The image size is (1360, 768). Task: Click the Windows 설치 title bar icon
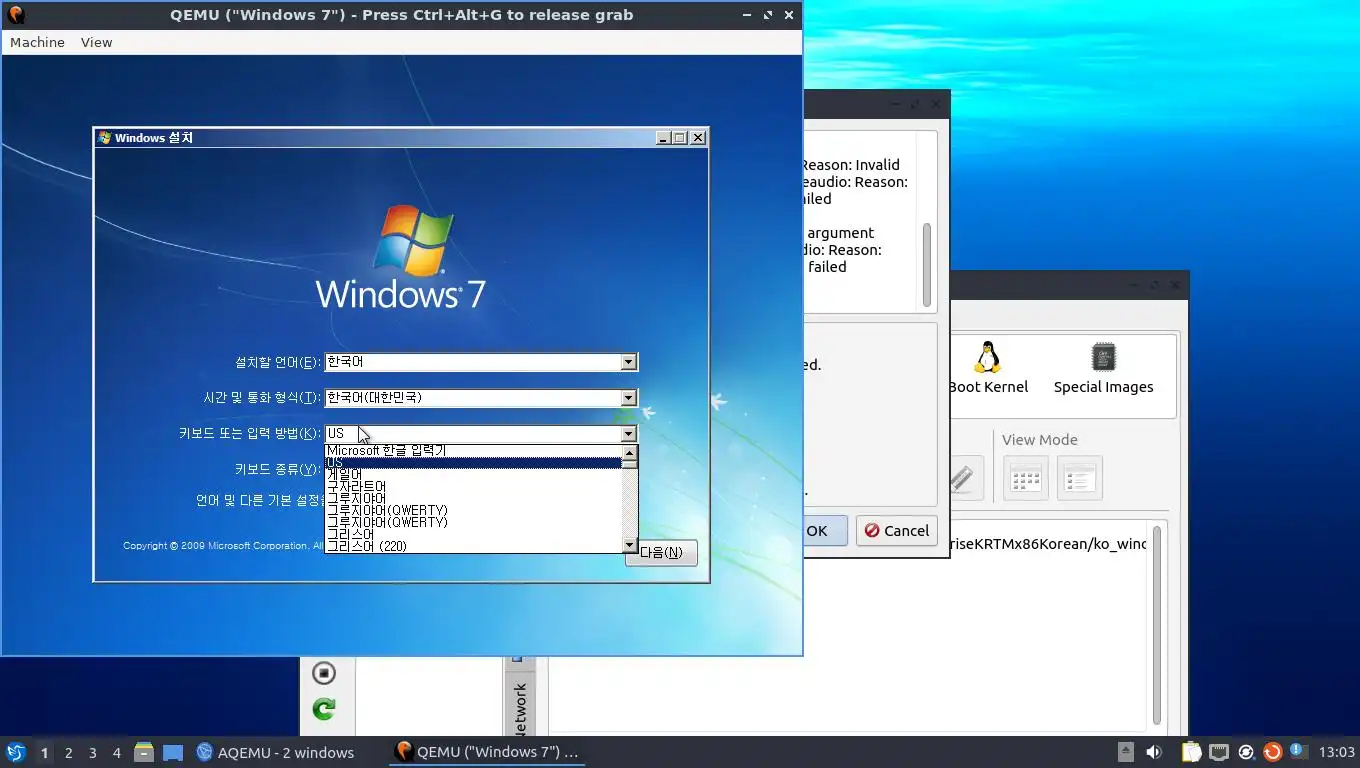coord(105,138)
